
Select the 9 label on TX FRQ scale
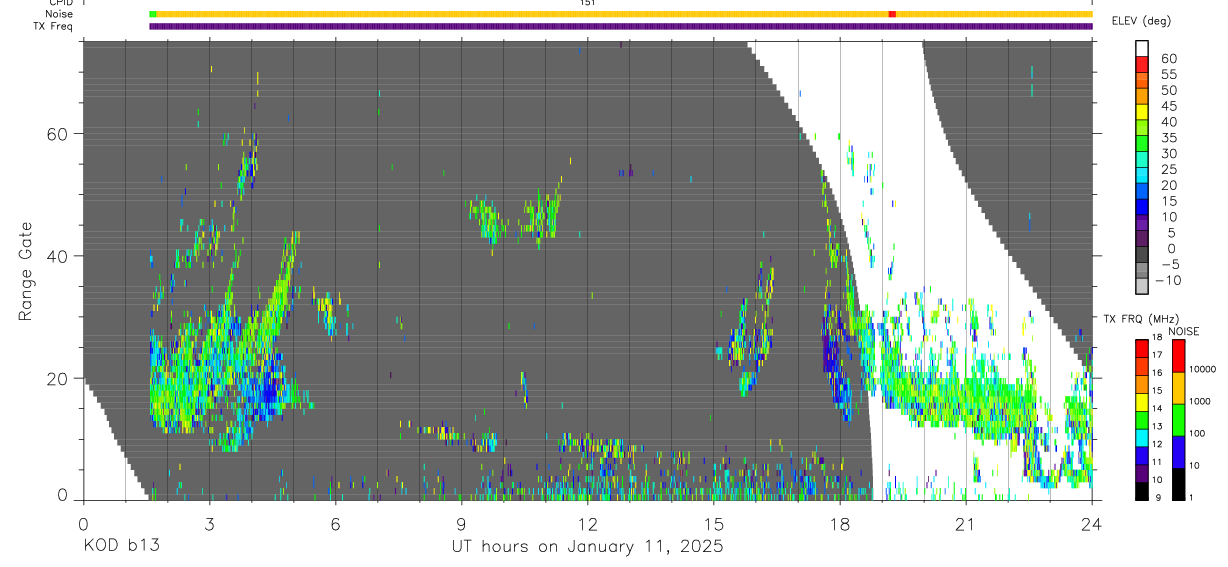1158,498
